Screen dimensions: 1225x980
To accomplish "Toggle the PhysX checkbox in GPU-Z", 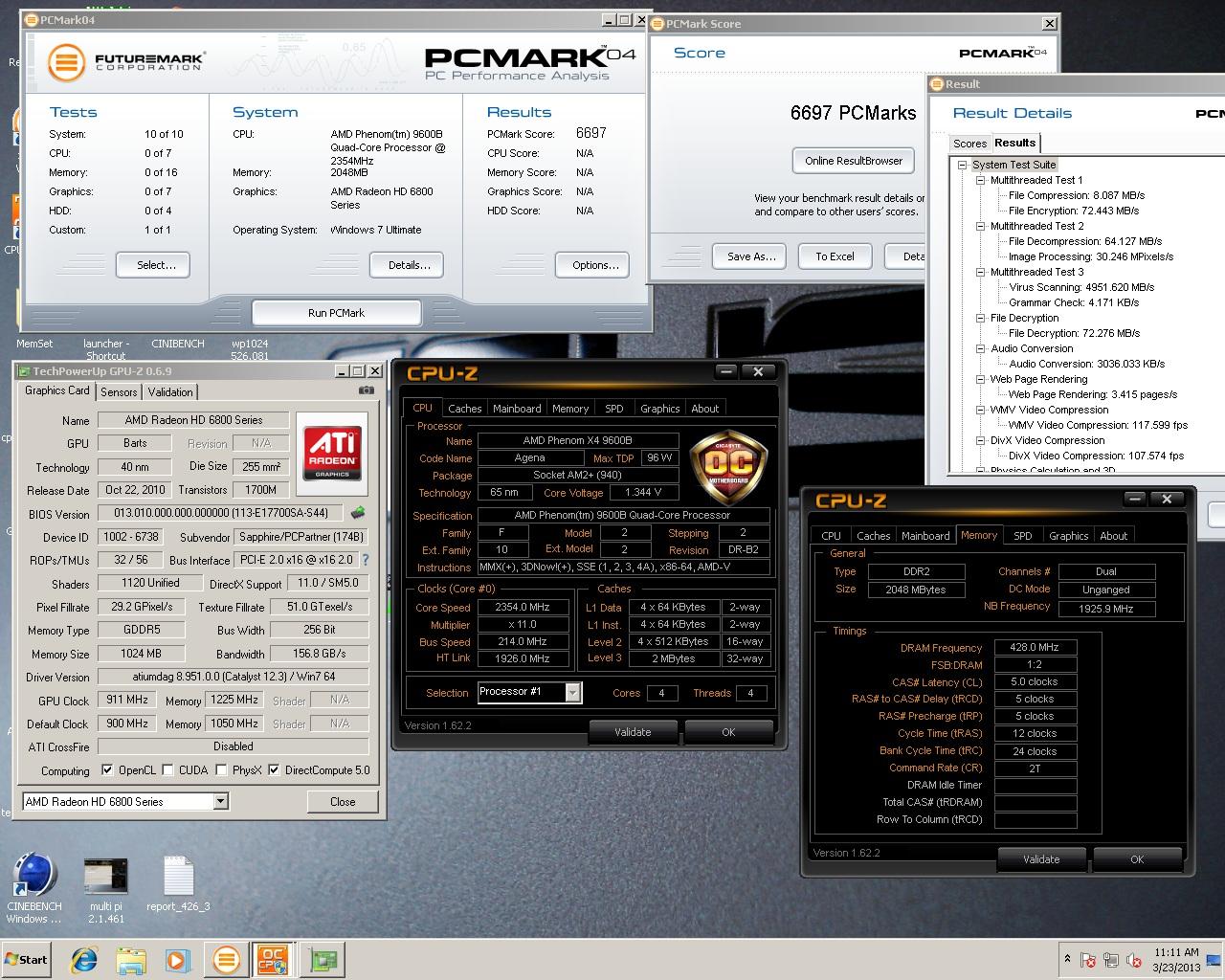I will pyautogui.click(x=222, y=770).
